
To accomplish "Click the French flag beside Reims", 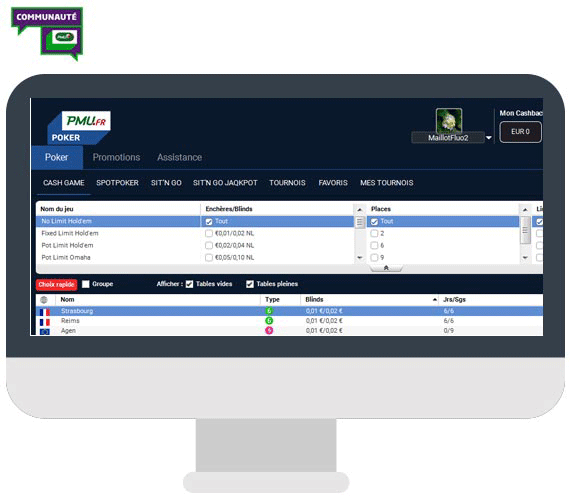I will click(45, 322).
